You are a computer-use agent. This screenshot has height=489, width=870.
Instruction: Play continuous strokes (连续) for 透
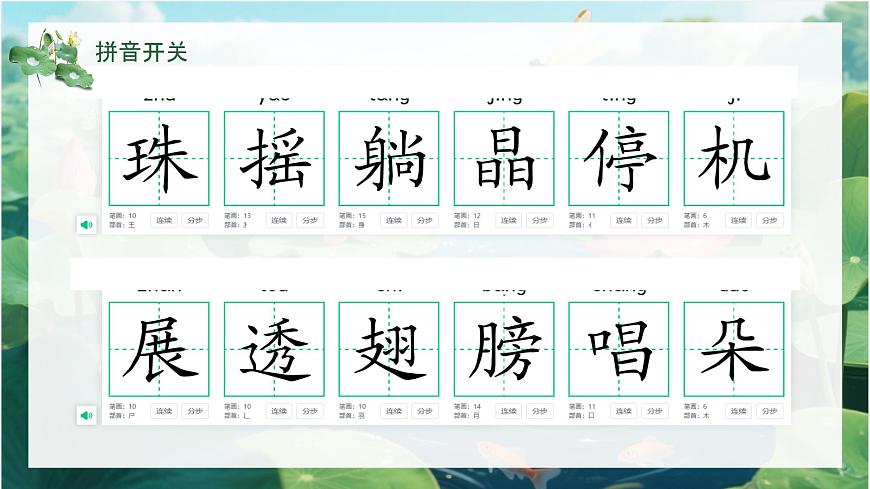pyautogui.click(x=279, y=411)
